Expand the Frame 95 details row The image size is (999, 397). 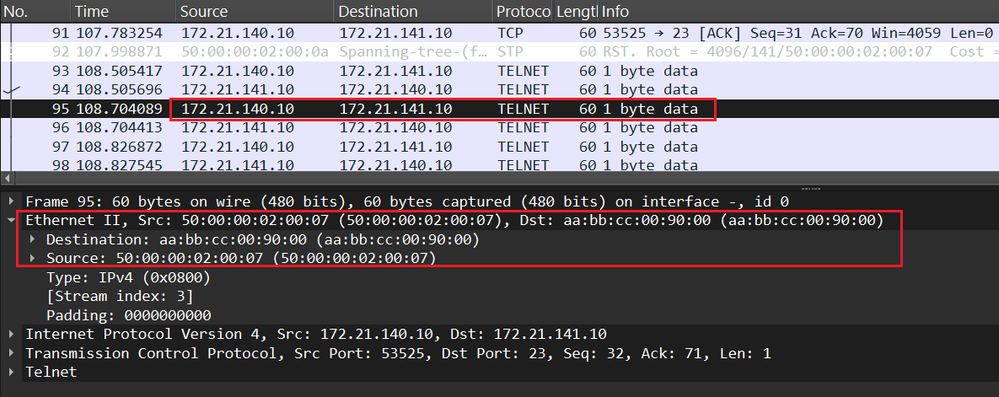(x=11, y=202)
